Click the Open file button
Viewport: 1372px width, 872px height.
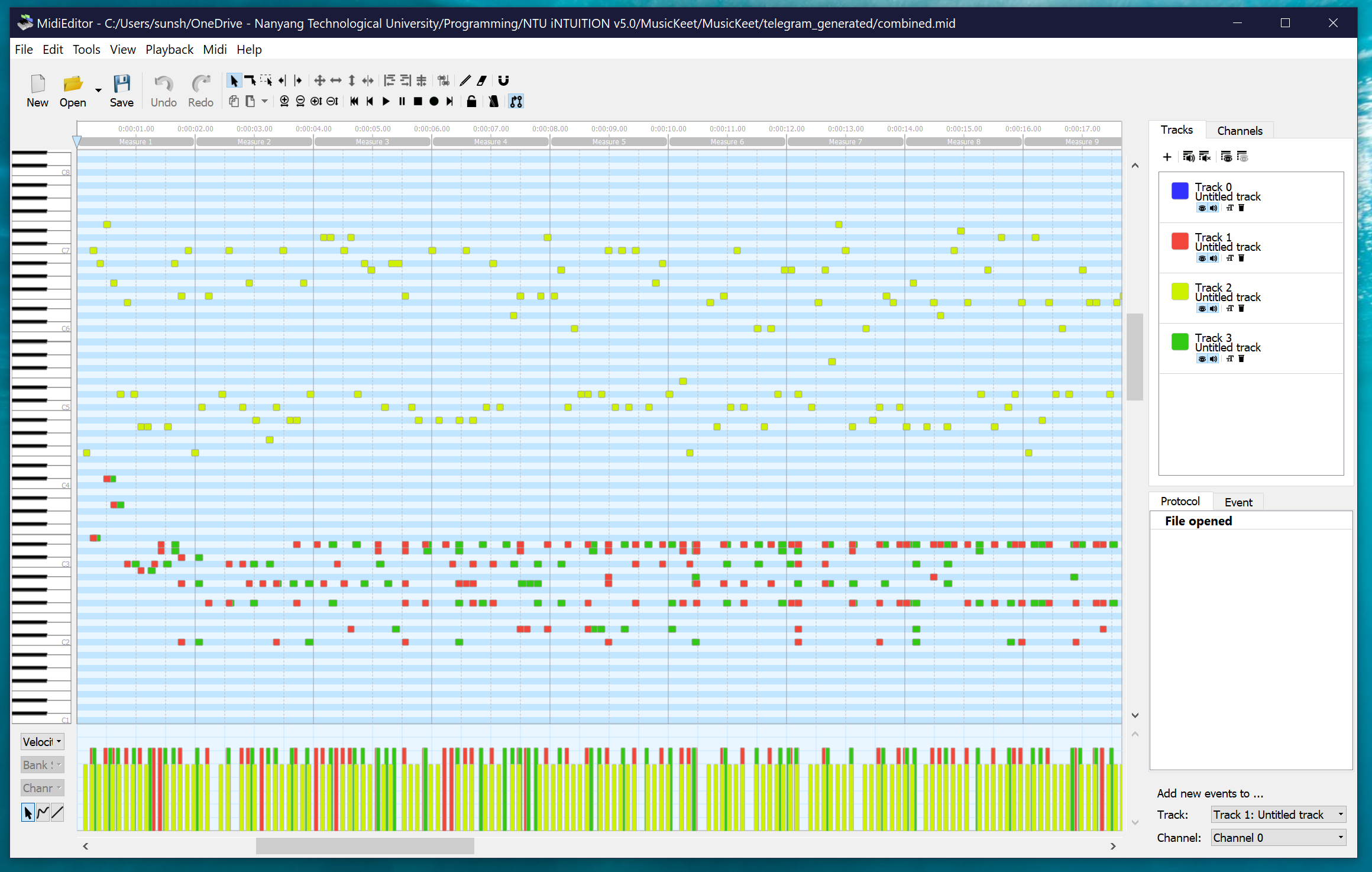tap(73, 91)
